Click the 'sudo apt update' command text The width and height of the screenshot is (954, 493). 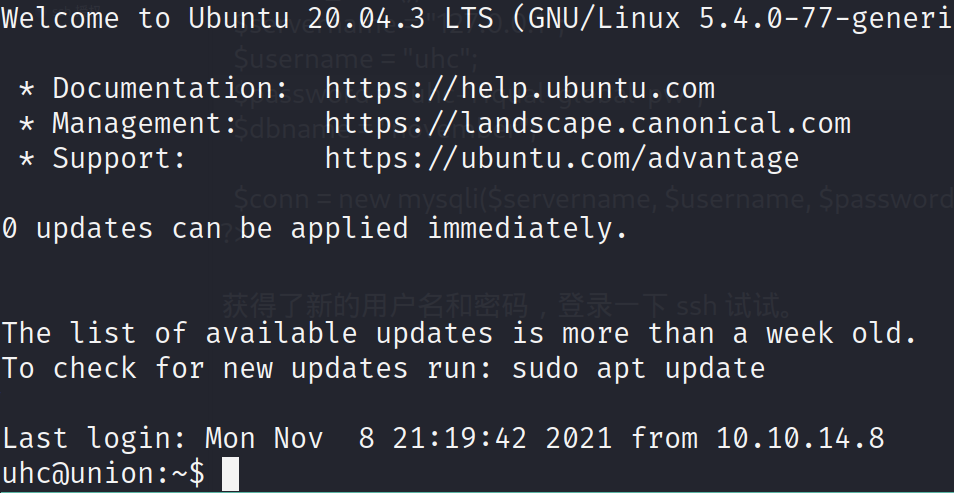tap(638, 369)
